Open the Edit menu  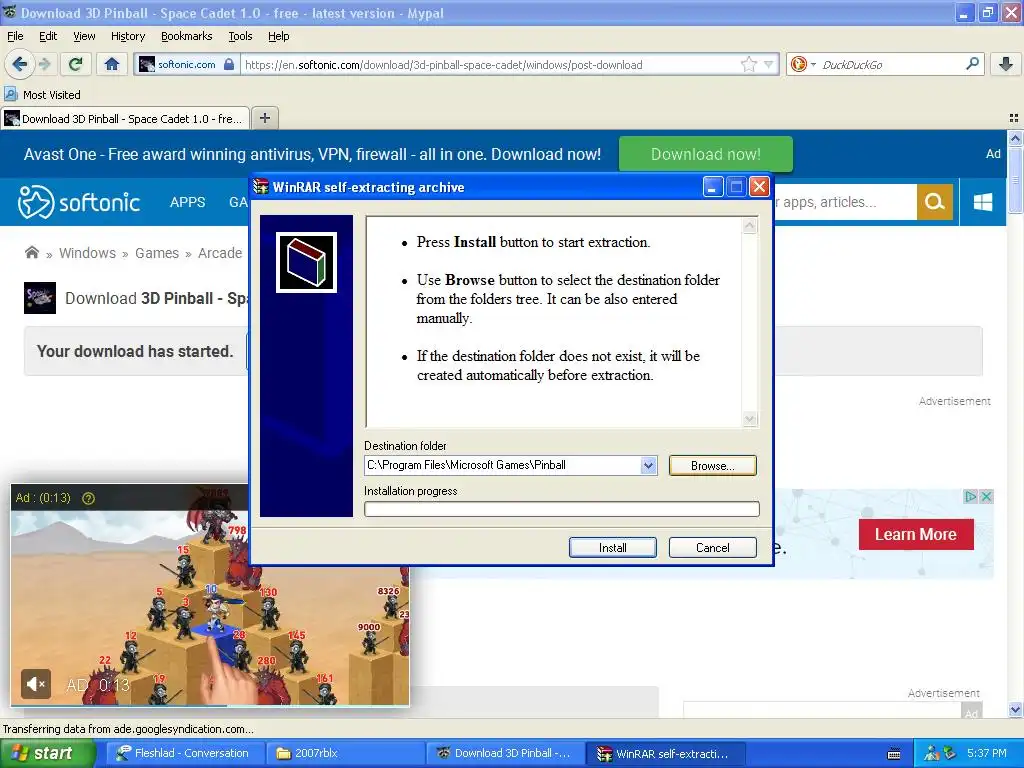click(48, 37)
